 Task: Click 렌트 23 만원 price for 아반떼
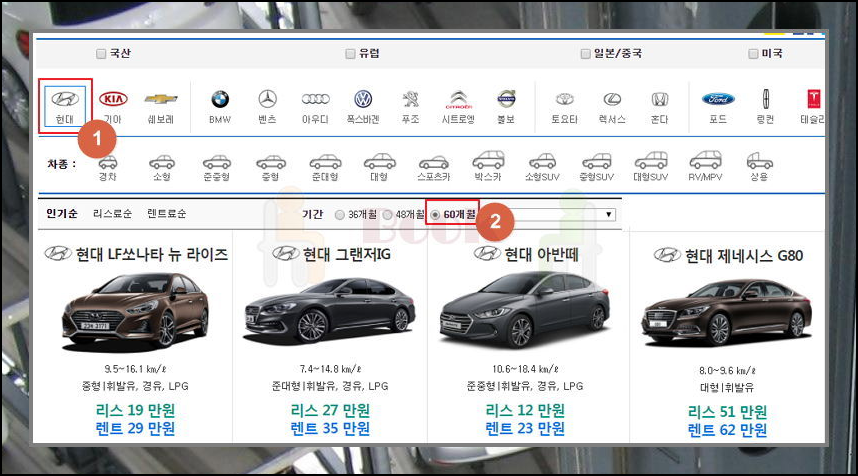(525, 428)
